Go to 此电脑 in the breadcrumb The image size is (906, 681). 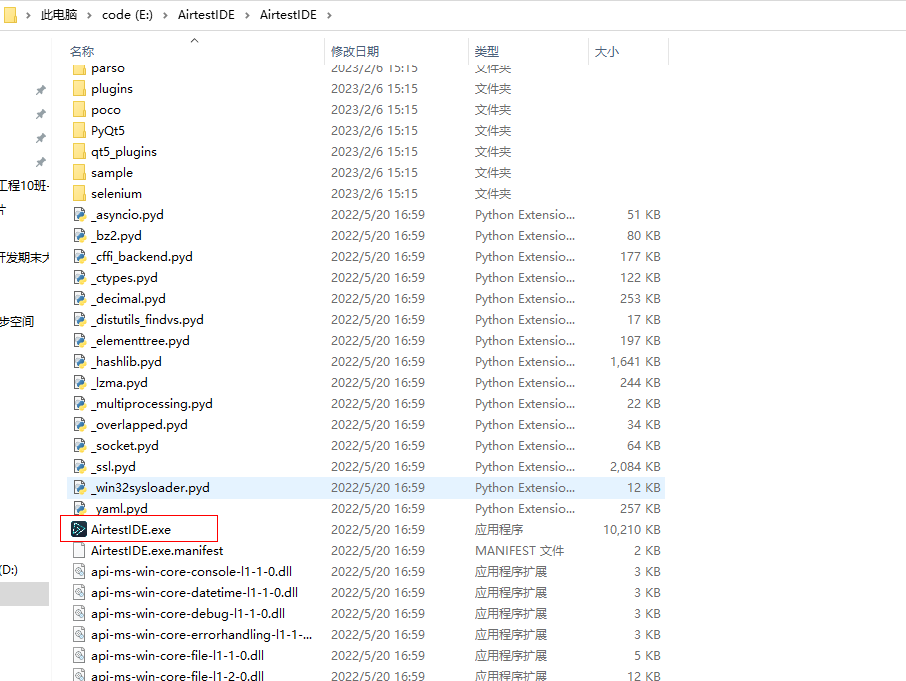pos(58,15)
